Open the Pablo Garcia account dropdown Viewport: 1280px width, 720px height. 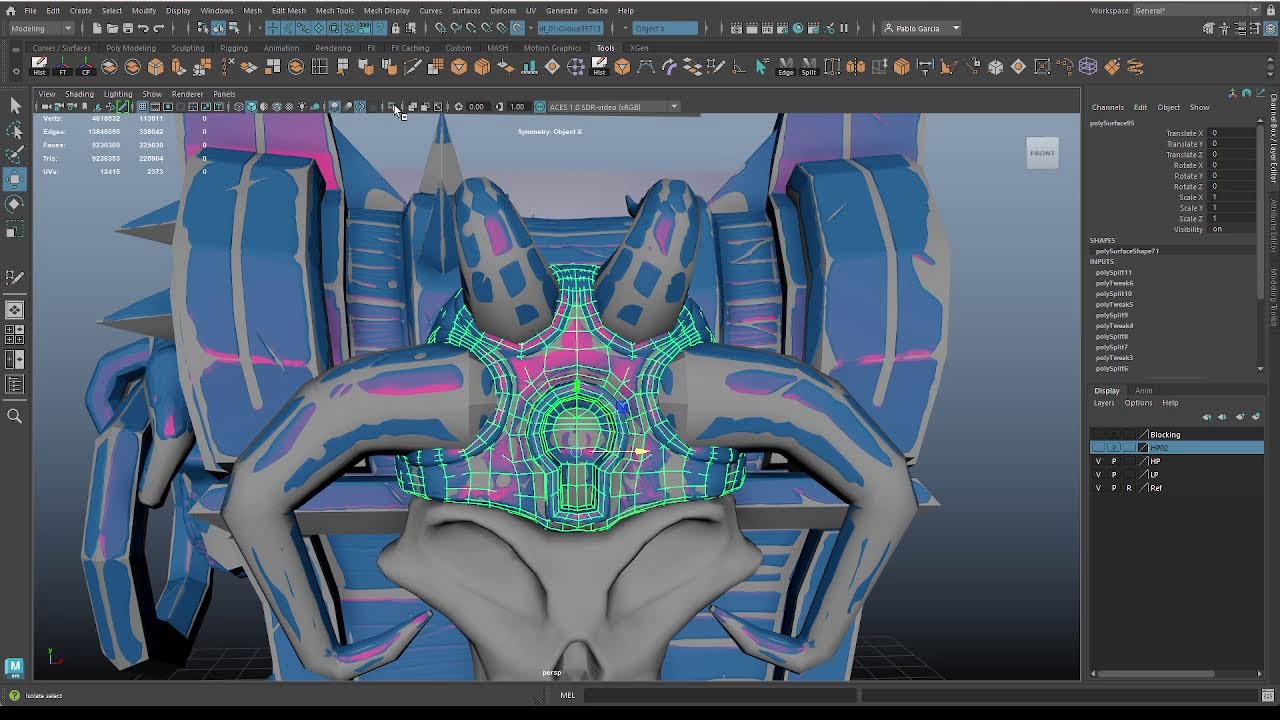tap(921, 28)
